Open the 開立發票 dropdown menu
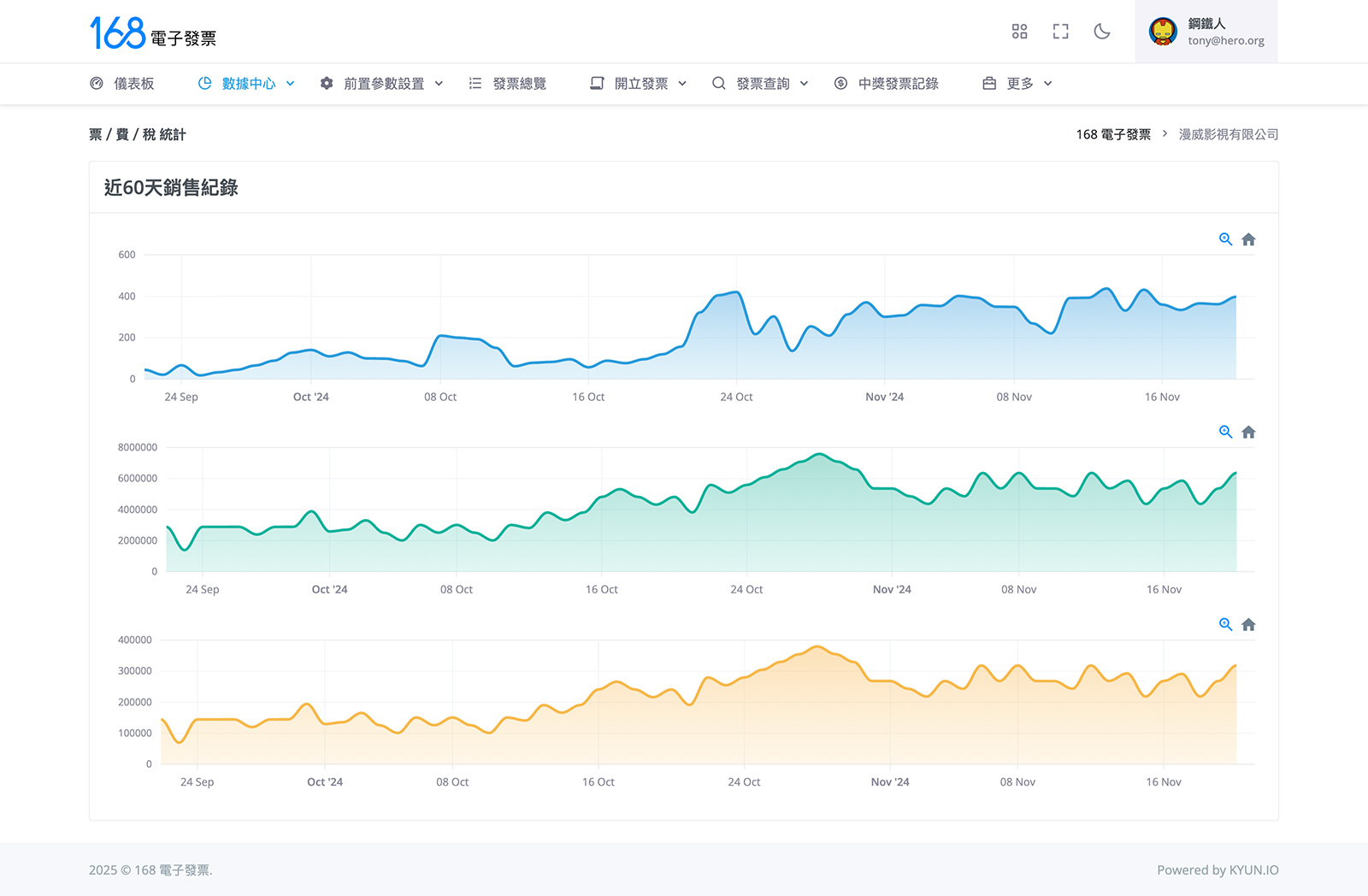Screen dimensions: 1368x896 [640, 84]
